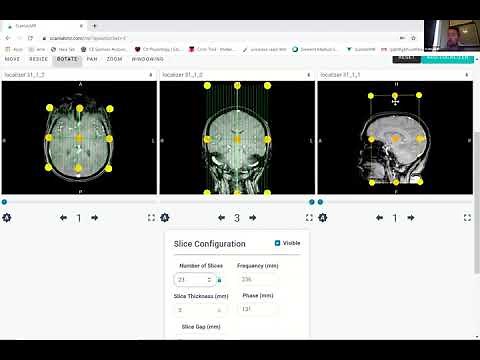
Task: Click the page vertical scrollbar
Action: pyautogui.click(x=477, y=203)
